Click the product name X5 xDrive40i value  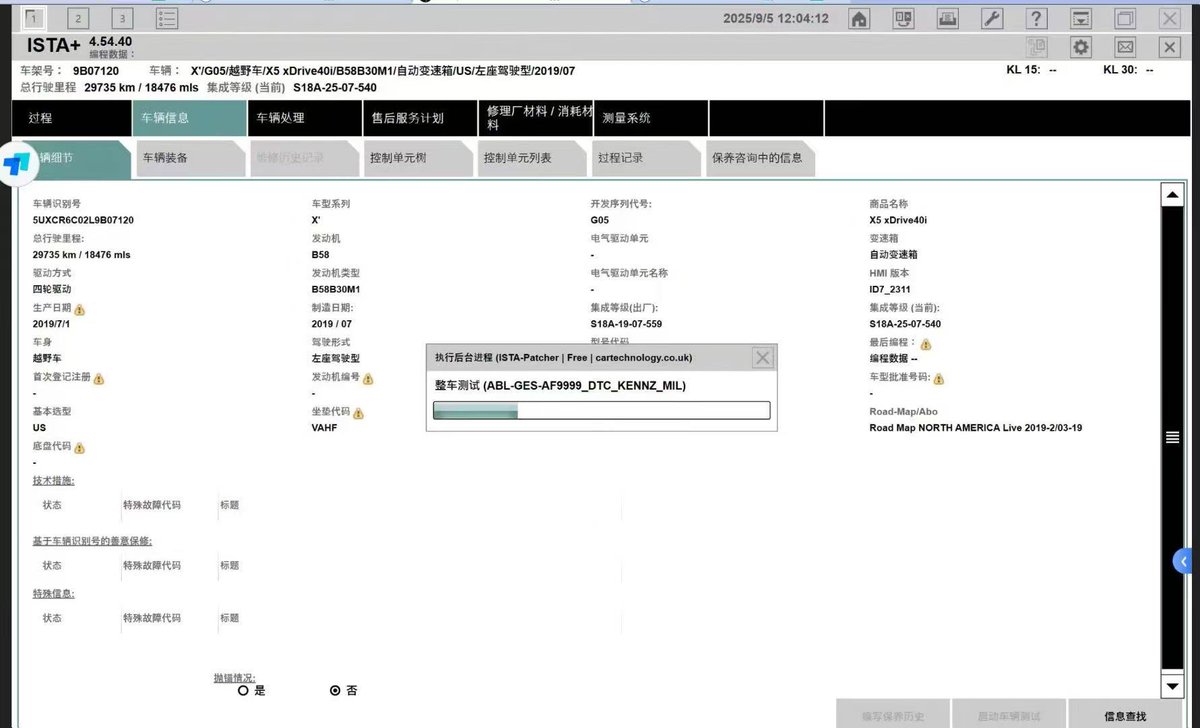coord(899,220)
